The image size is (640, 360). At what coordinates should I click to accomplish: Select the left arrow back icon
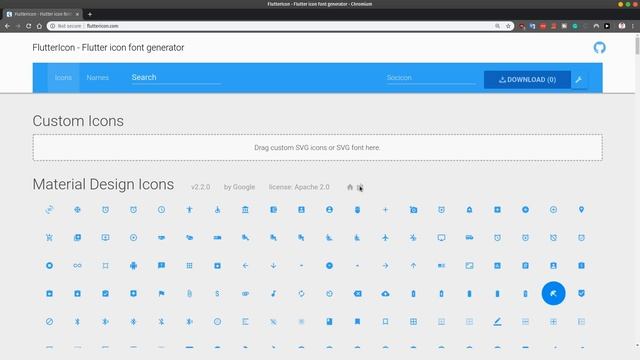[x=245, y=266]
